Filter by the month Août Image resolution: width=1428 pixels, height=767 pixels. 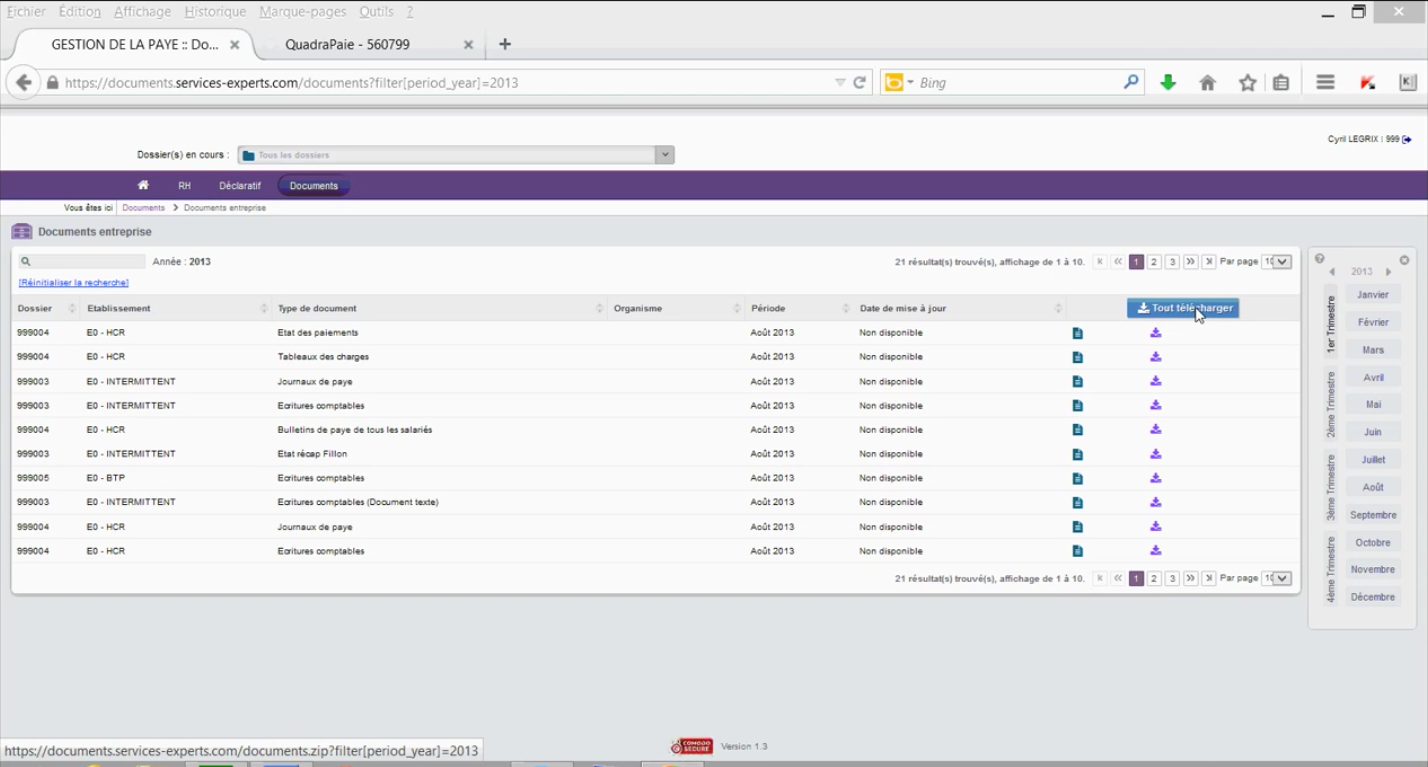tap(1373, 487)
